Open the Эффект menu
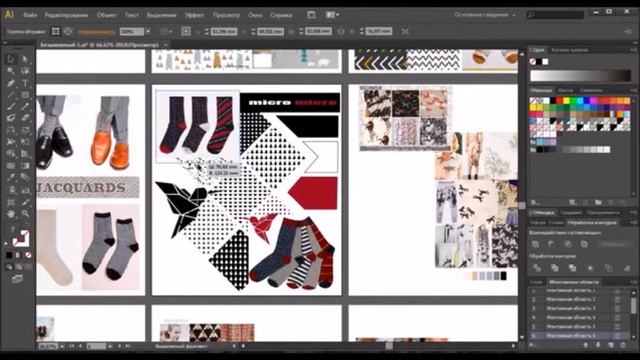Image resolution: width=640 pixels, height=360 pixels. pos(194,15)
